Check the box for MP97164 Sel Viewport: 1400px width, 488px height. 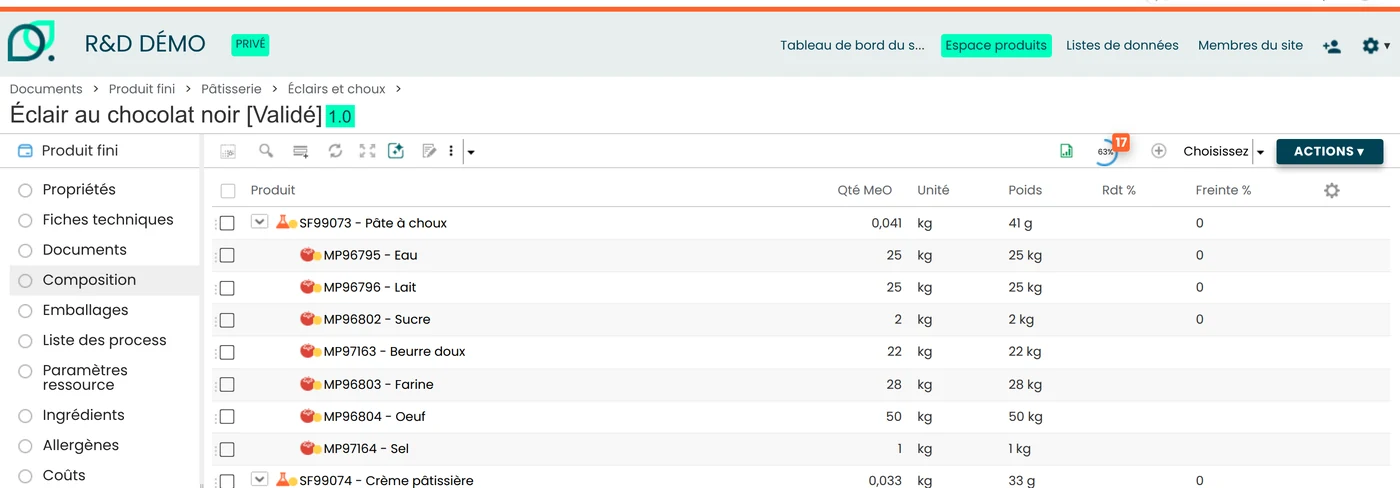(227, 449)
